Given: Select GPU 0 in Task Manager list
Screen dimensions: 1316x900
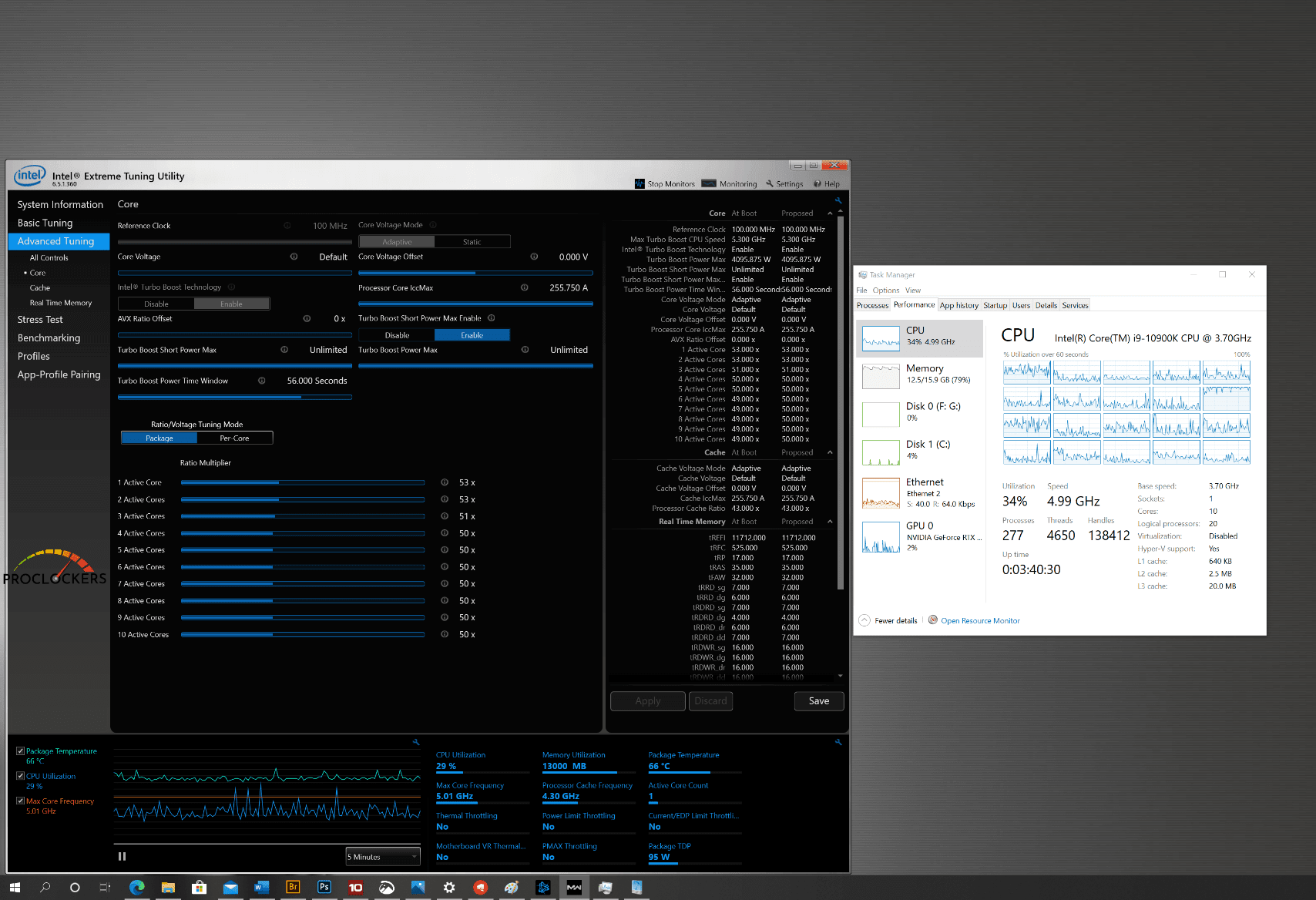Looking at the screenshot, I should tap(920, 536).
